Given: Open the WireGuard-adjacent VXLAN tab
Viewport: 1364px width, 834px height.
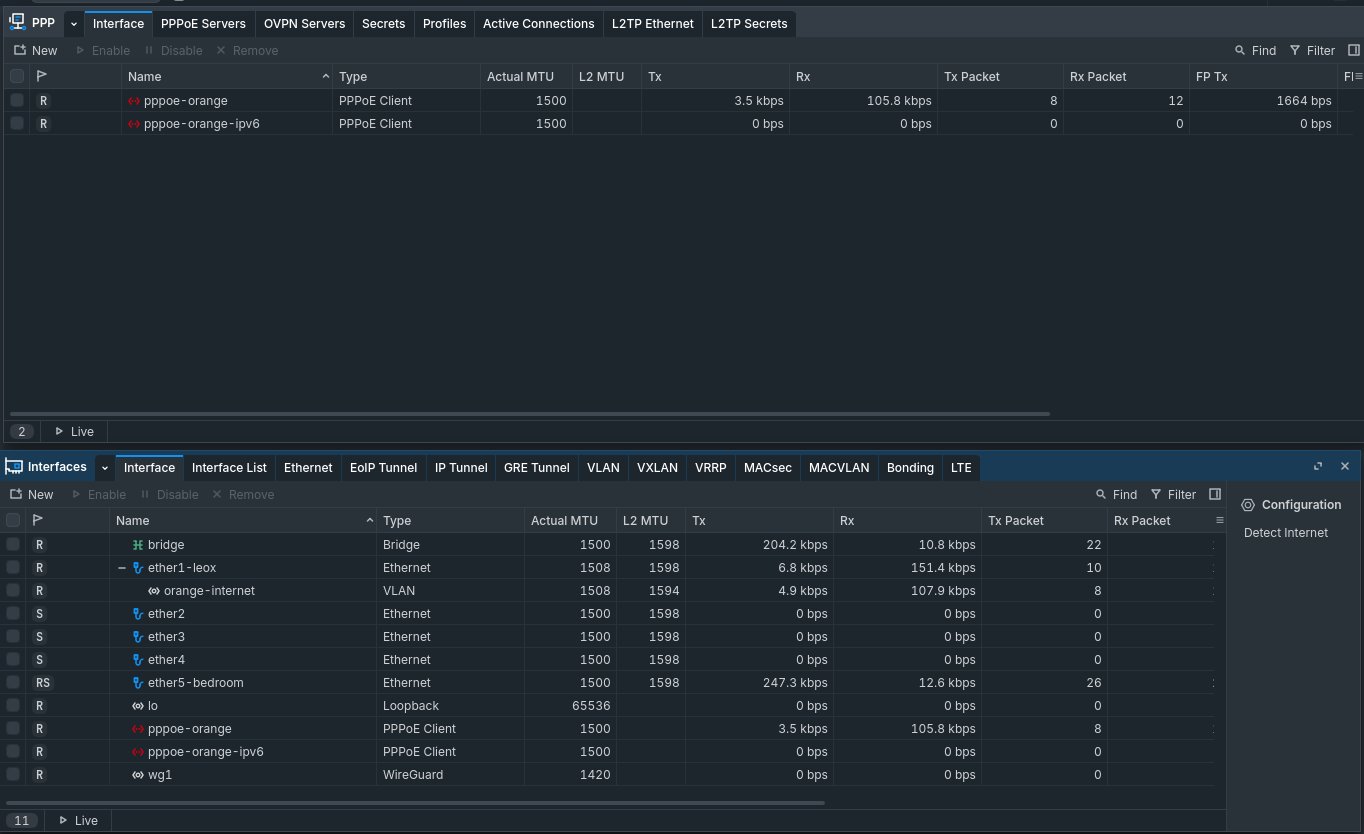Looking at the screenshot, I should click(x=657, y=468).
